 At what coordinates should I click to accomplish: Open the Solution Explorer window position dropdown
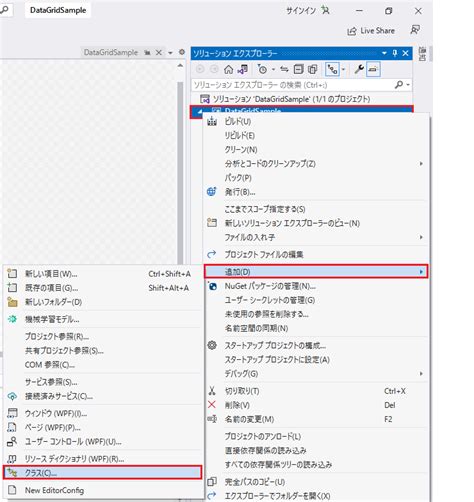[x=384, y=53]
